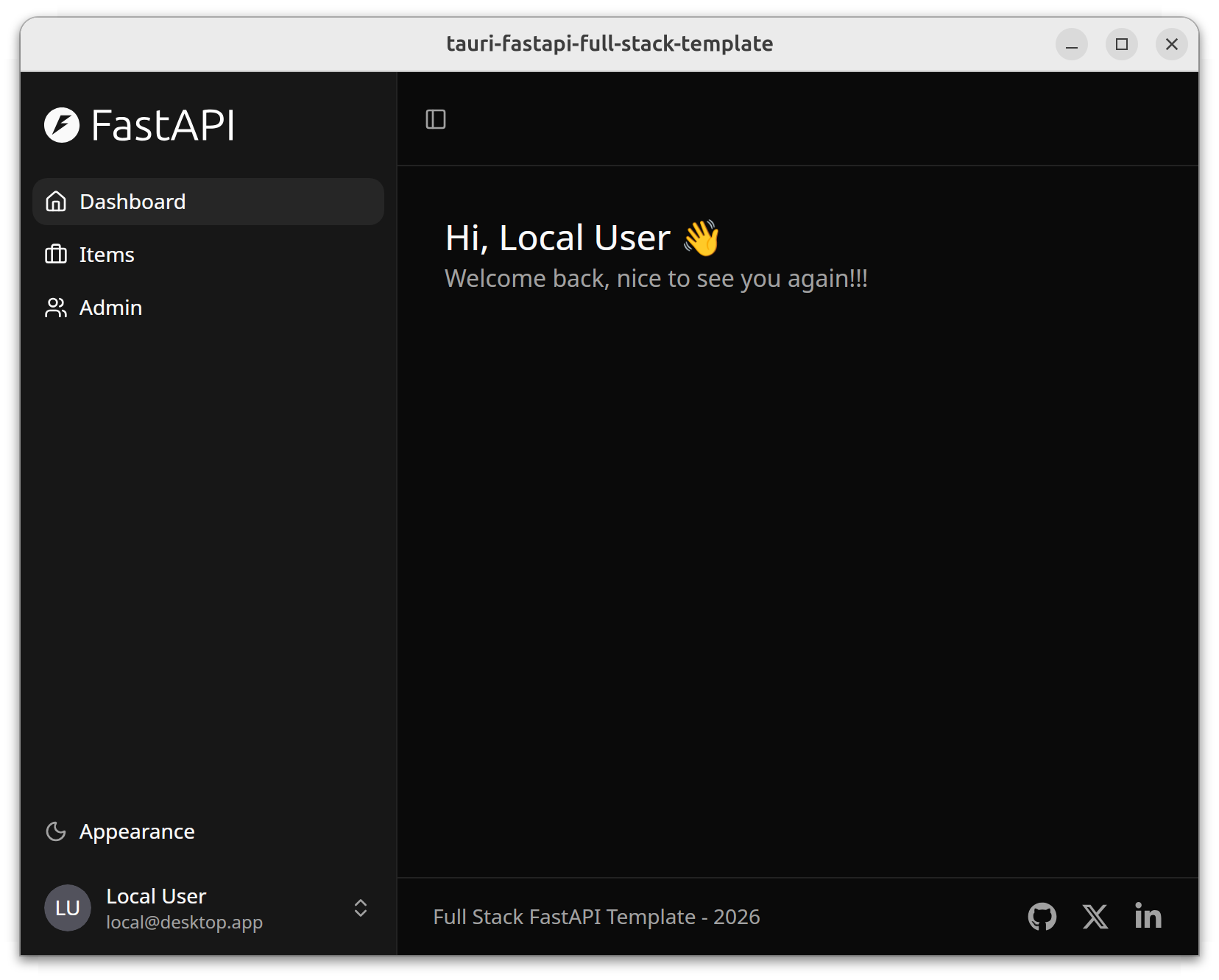Image resolution: width=1219 pixels, height=980 pixels.
Task: Click the local@desktop.app email text
Action: (184, 922)
